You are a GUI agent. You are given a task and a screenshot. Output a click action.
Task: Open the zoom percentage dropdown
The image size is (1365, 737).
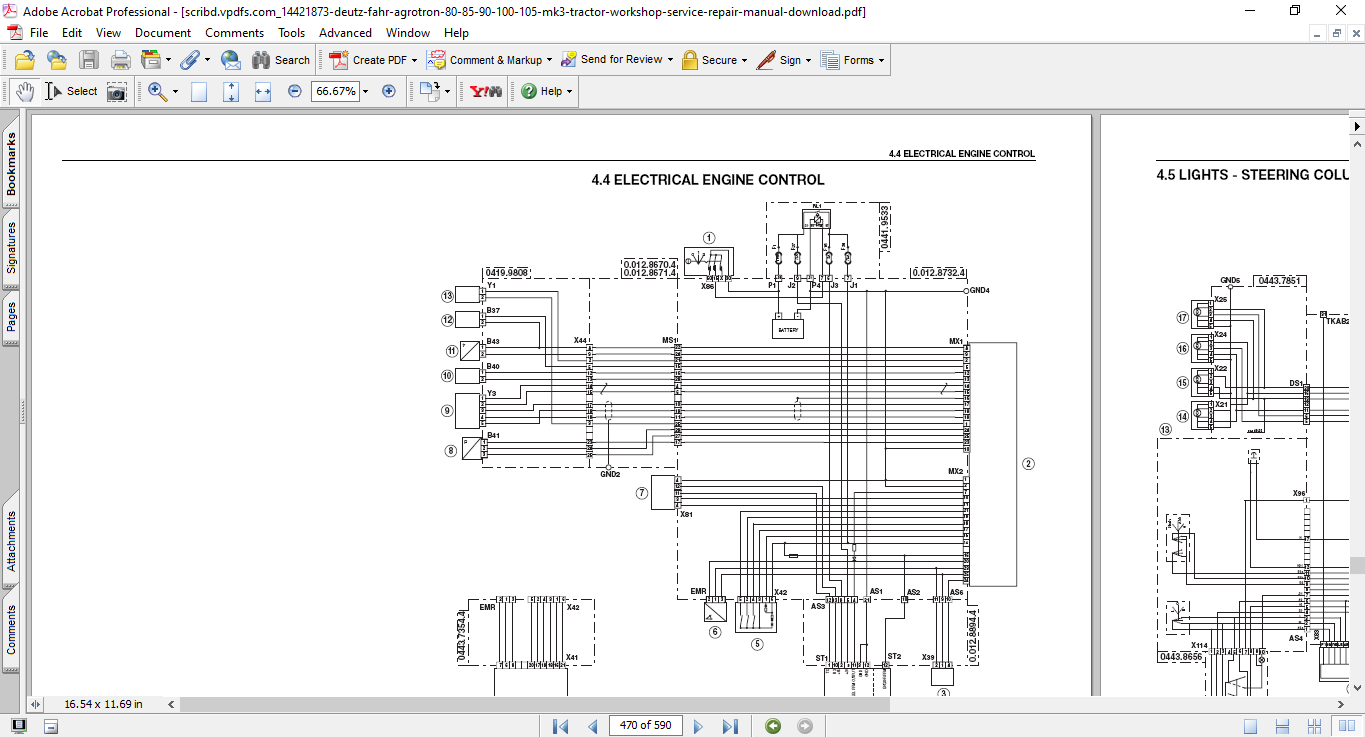[365, 91]
